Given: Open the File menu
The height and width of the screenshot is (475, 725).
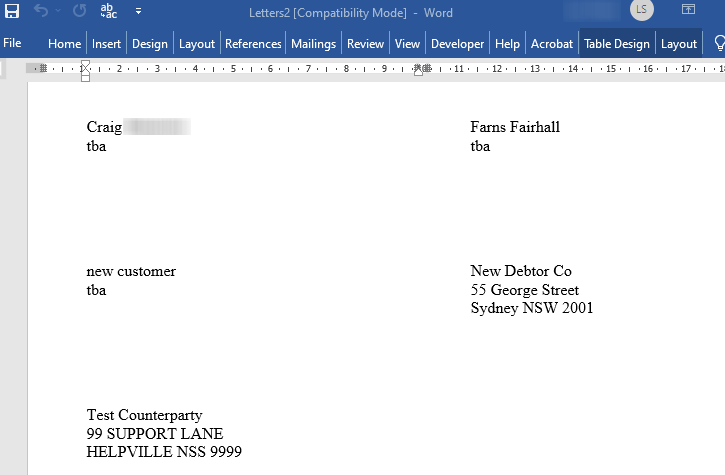Looking at the screenshot, I should coord(12,44).
